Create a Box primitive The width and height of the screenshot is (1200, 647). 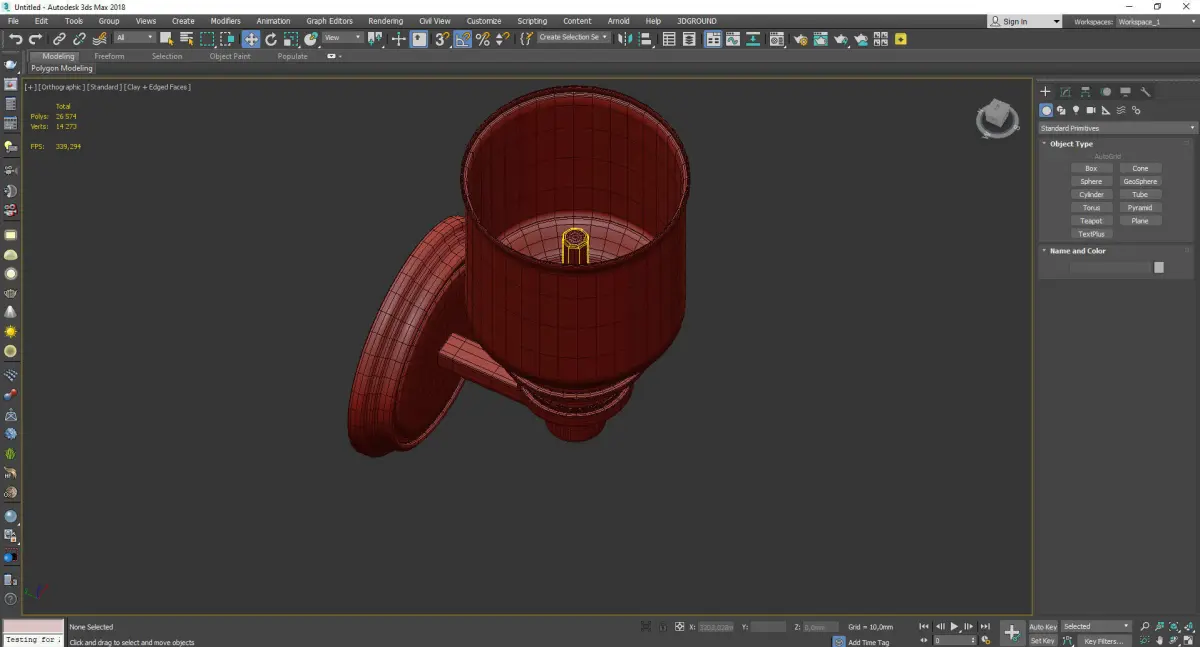[1091, 169]
